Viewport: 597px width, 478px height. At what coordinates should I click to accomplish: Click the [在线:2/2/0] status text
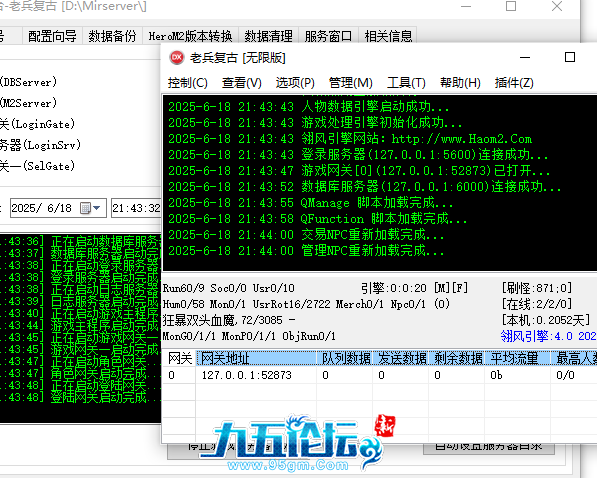pyautogui.click(x=537, y=304)
